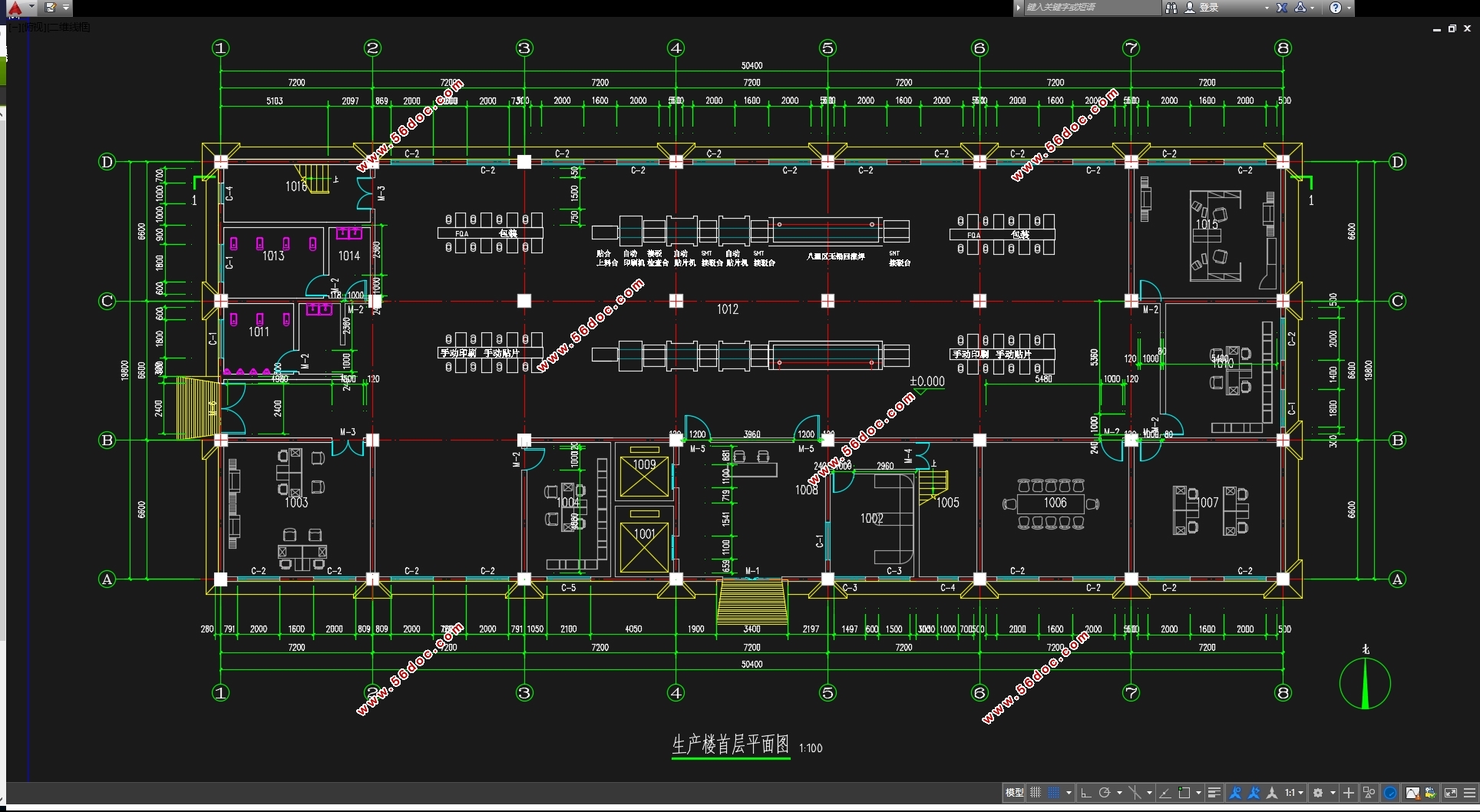Click the binoculars search icon
Viewport: 1480px width, 812px height.
pyautogui.click(x=1171, y=8)
